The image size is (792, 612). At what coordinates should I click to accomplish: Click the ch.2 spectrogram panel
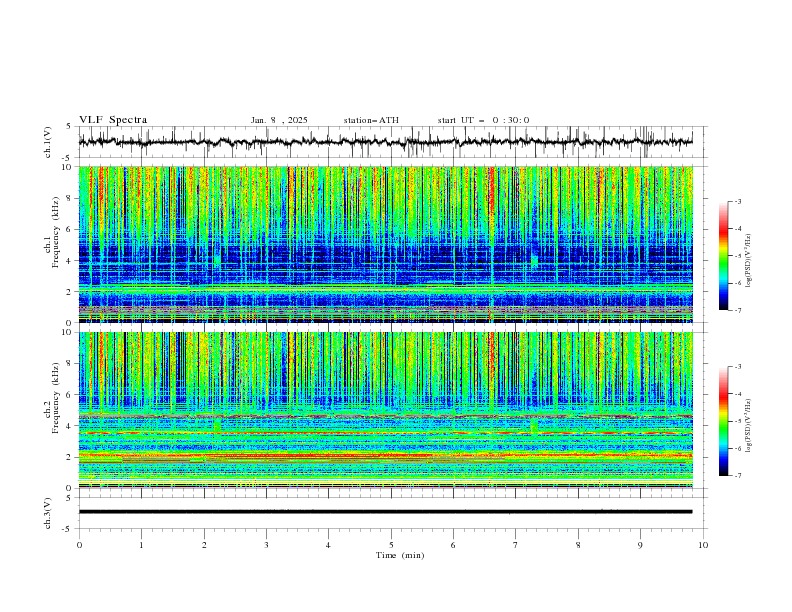point(386,410)
